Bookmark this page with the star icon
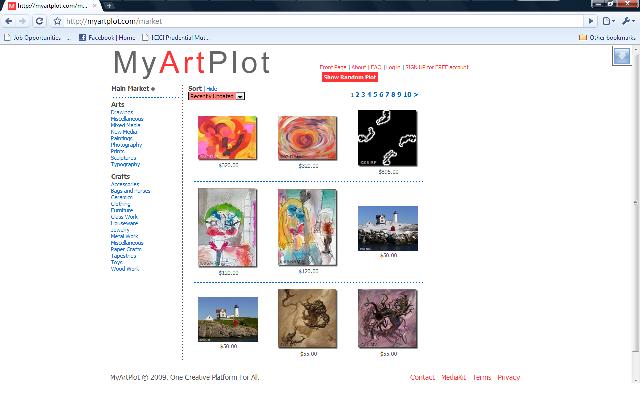 click(x=57, y=21)
